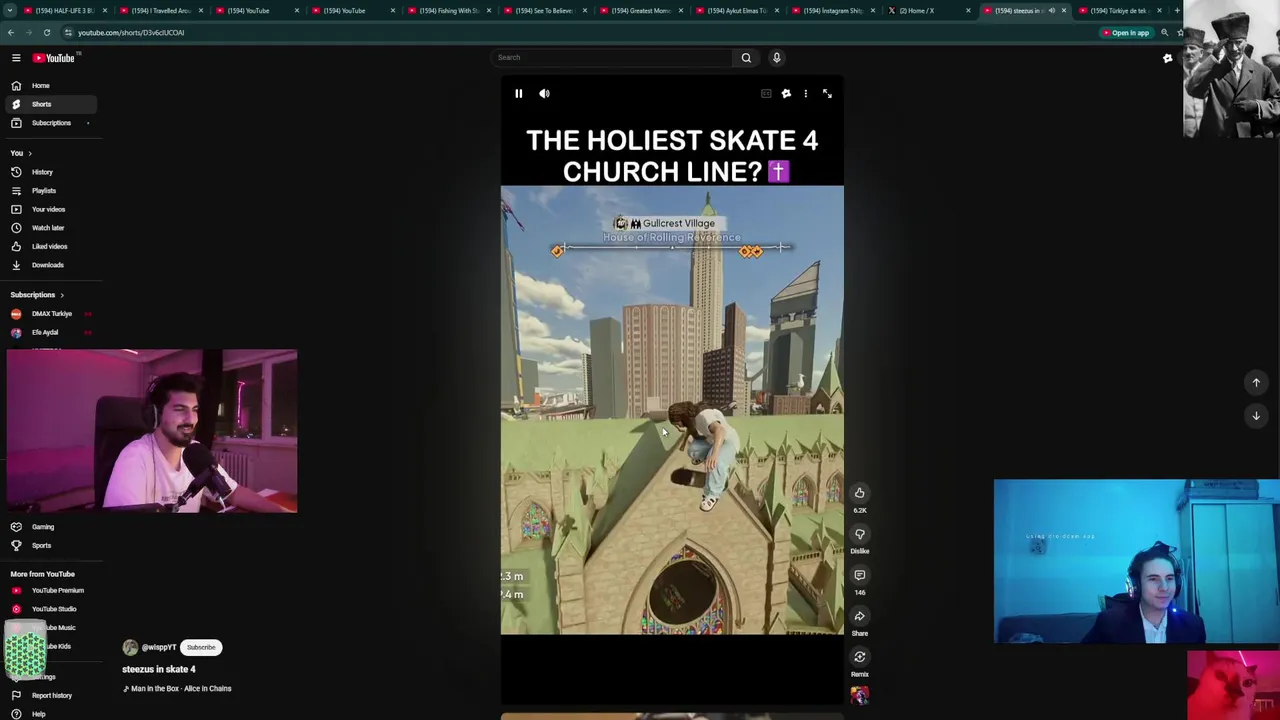1280x720 pixels.
Task: Dislike this Short
Action: [x=859, y=534]
